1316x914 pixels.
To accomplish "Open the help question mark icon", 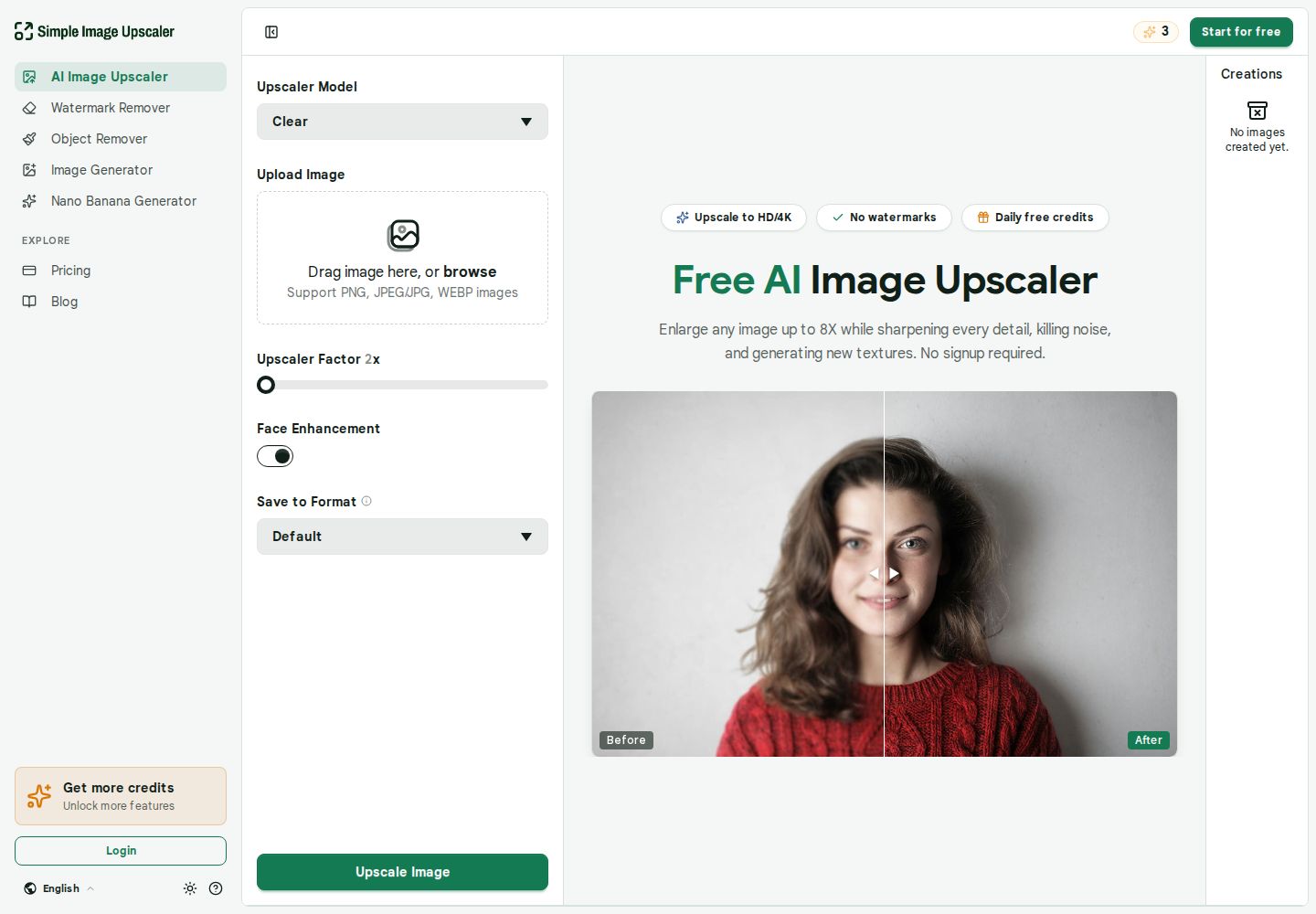I will [x=216, y=888].
